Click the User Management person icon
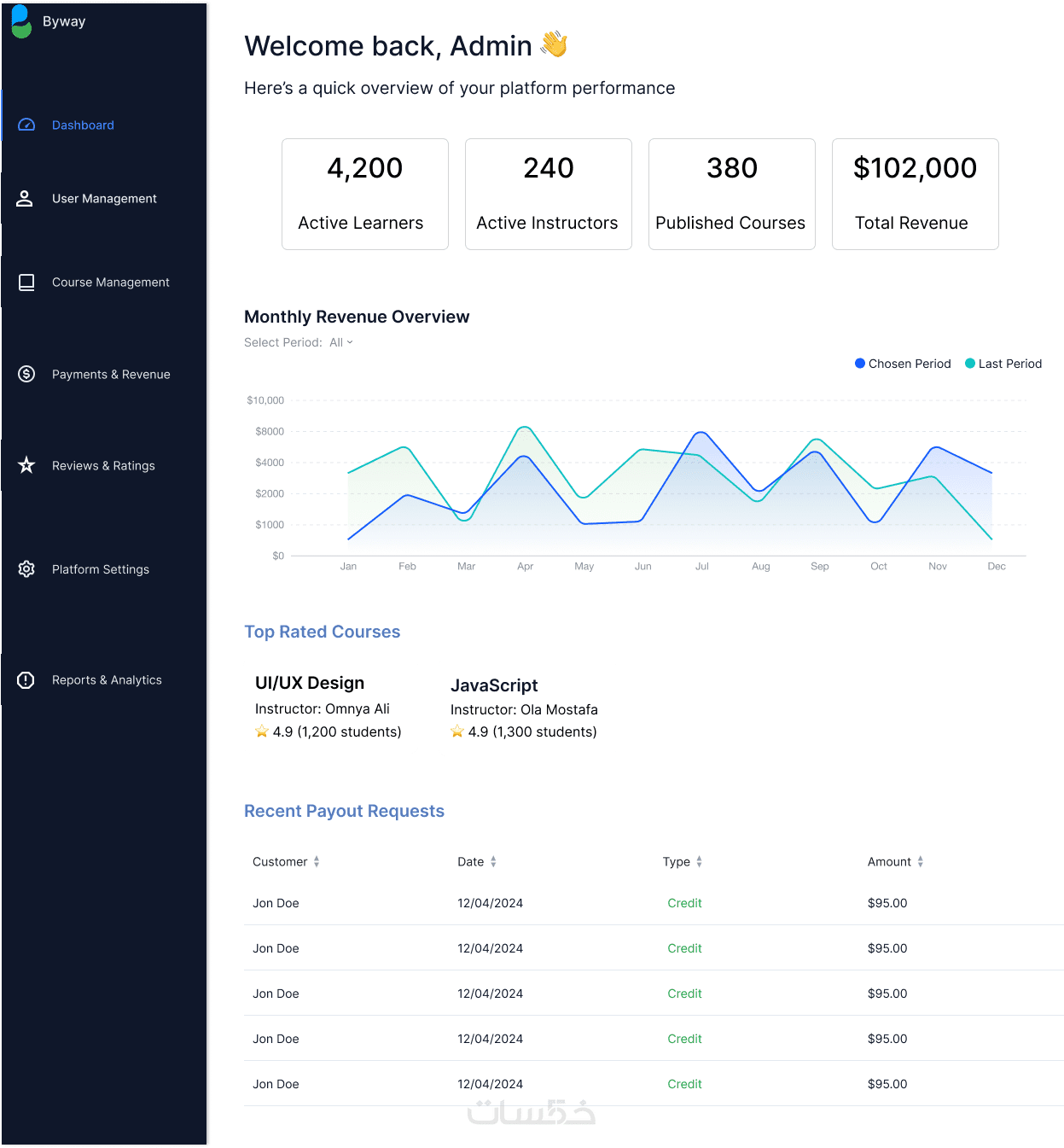 click(x=25, y=198)
